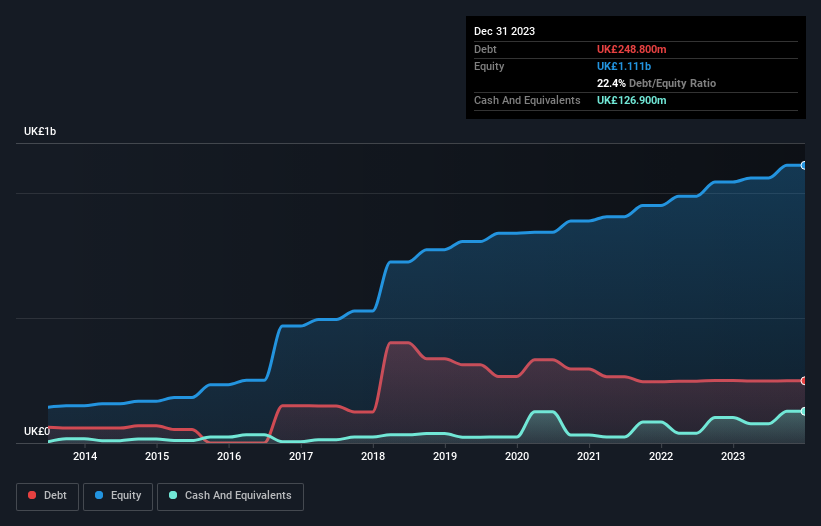Click the Equity row label in tooltip
The image size is (821, 526).
point(489,66)
